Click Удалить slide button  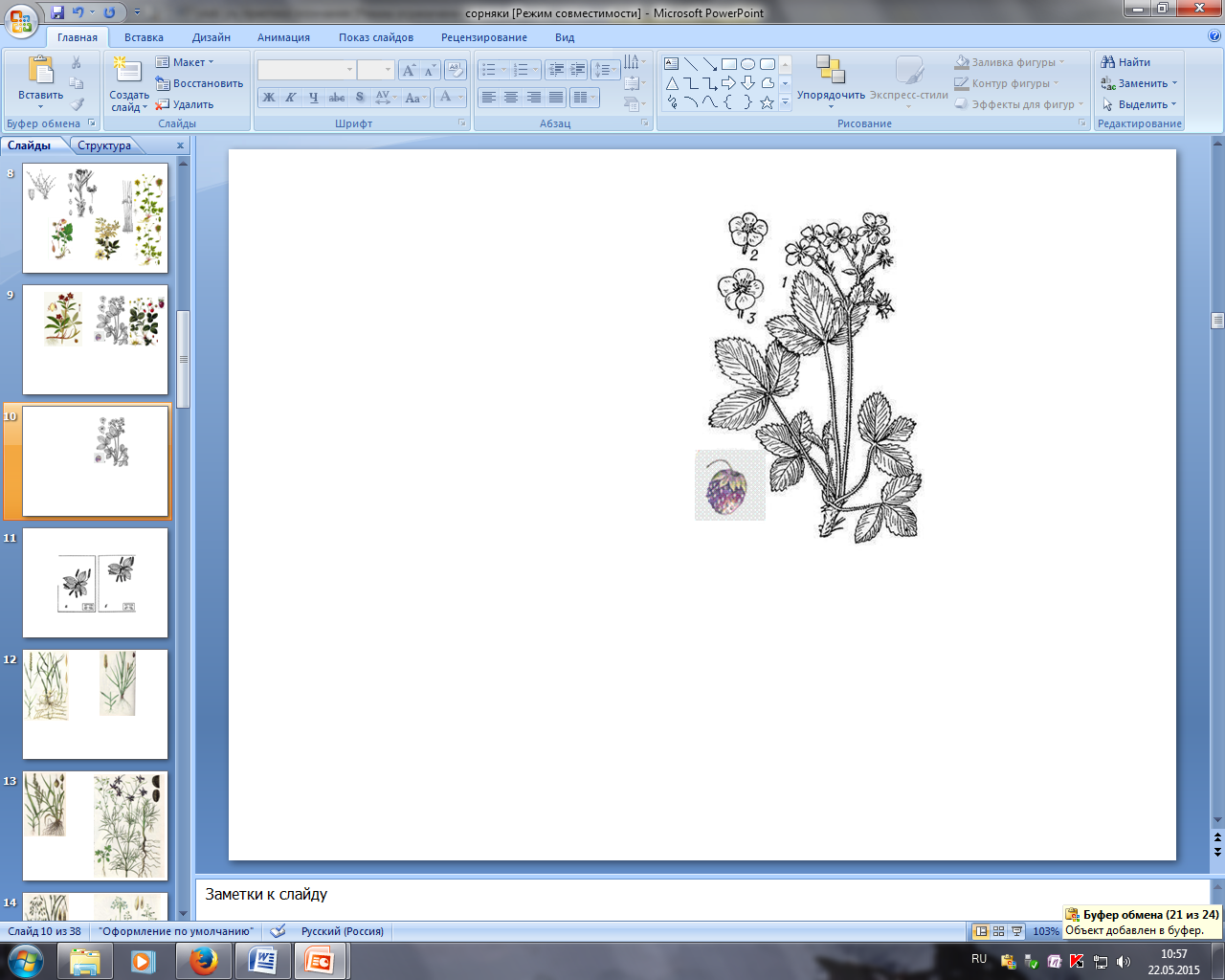click(x=186, y=104)
